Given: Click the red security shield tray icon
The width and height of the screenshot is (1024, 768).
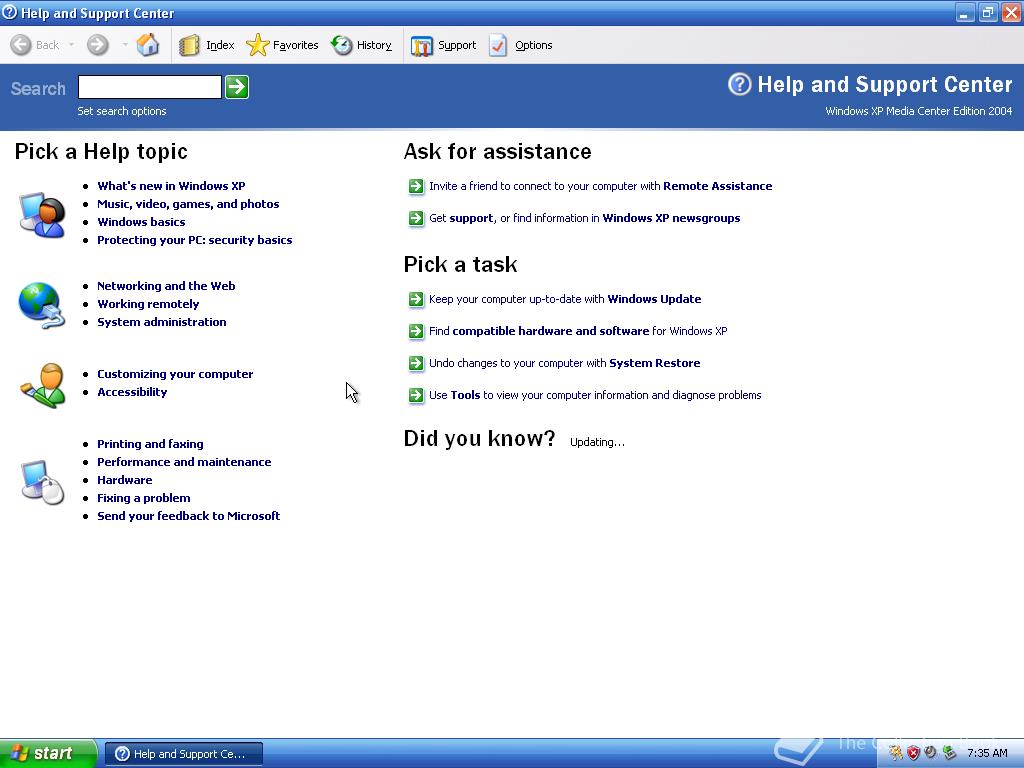Looking at the screenshot, I should 913,753.
